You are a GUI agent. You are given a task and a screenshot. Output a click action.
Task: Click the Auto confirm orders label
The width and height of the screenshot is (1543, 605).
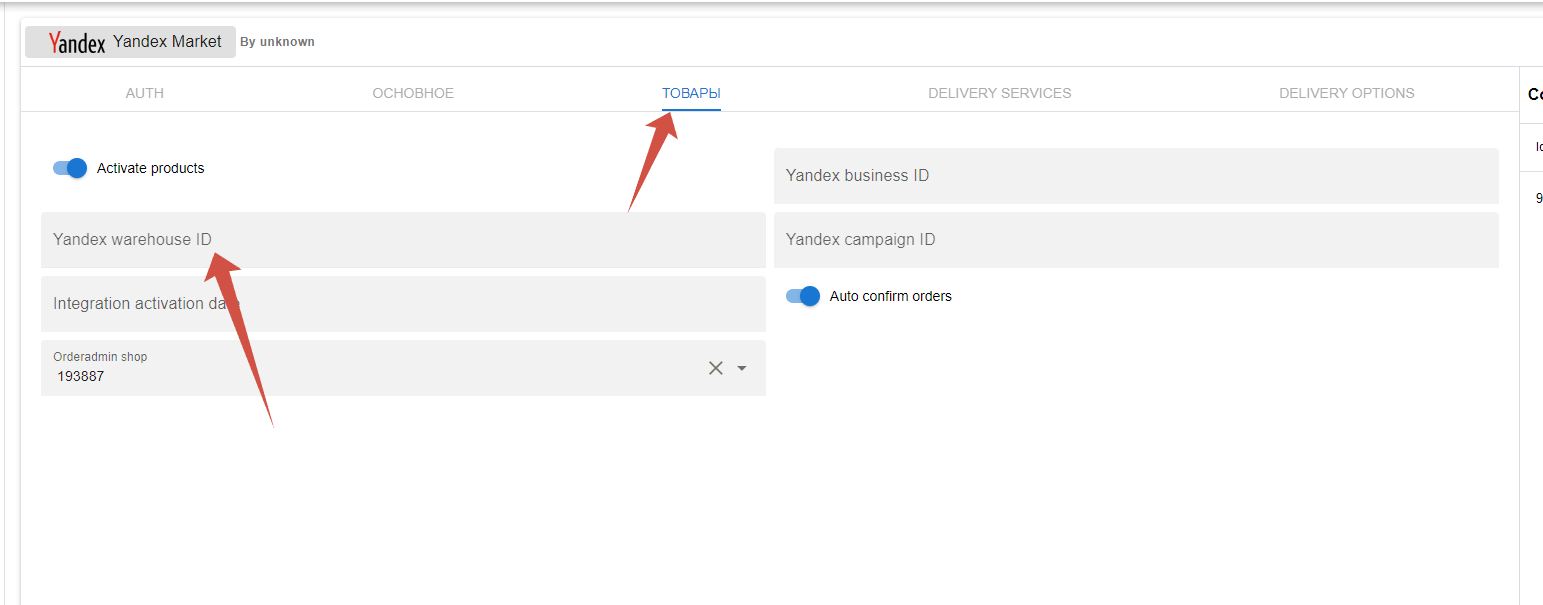[x=891, y=296]
